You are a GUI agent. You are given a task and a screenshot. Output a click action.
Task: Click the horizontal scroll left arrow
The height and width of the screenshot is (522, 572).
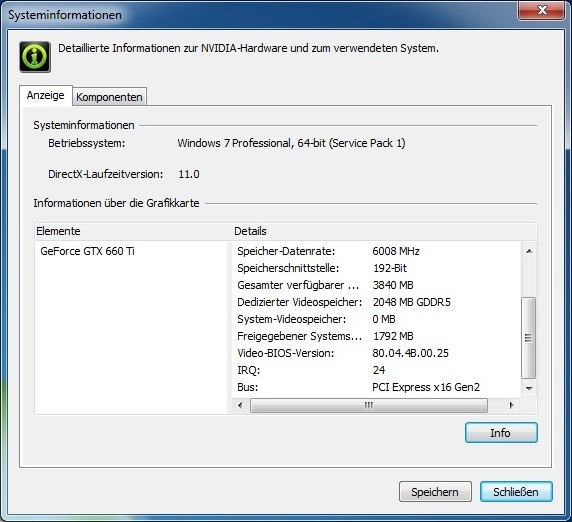click(x=240, y=405)
